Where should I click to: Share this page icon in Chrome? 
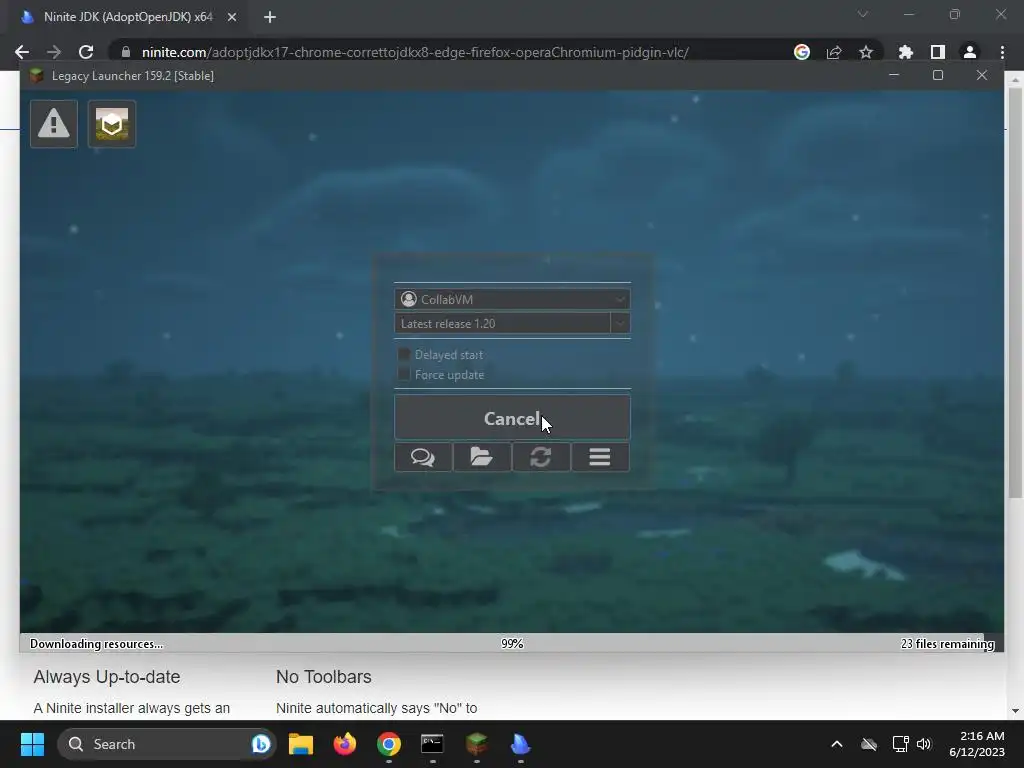coord(834,52)
